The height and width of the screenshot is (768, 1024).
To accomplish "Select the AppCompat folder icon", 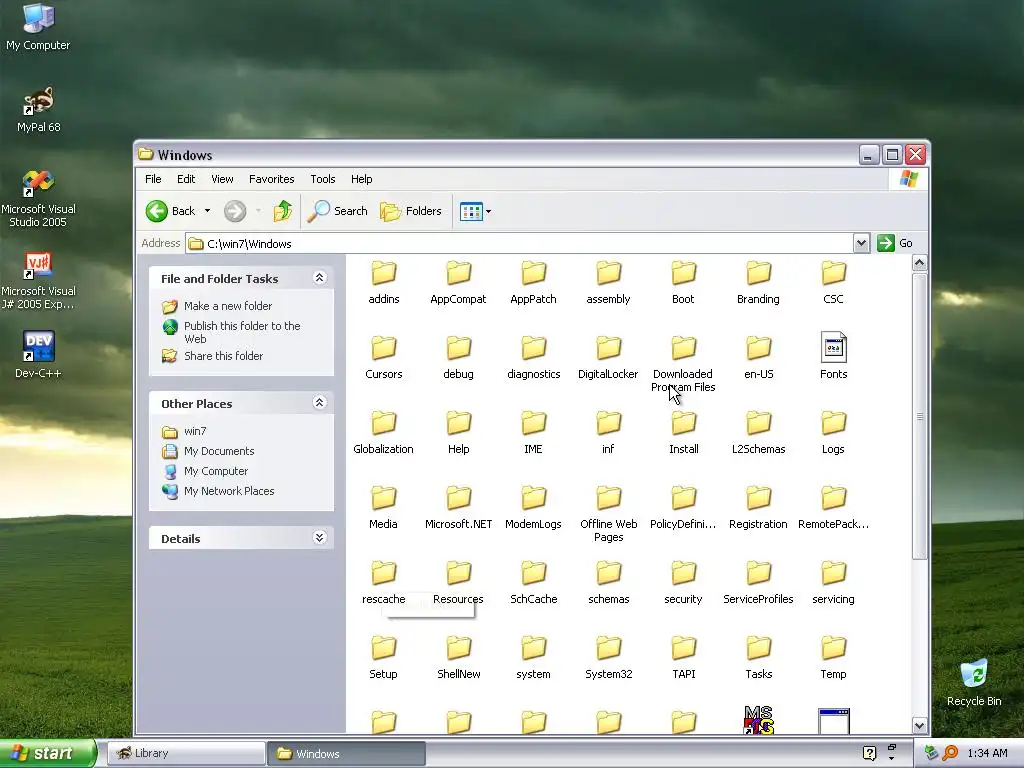I will coord(458,273).
